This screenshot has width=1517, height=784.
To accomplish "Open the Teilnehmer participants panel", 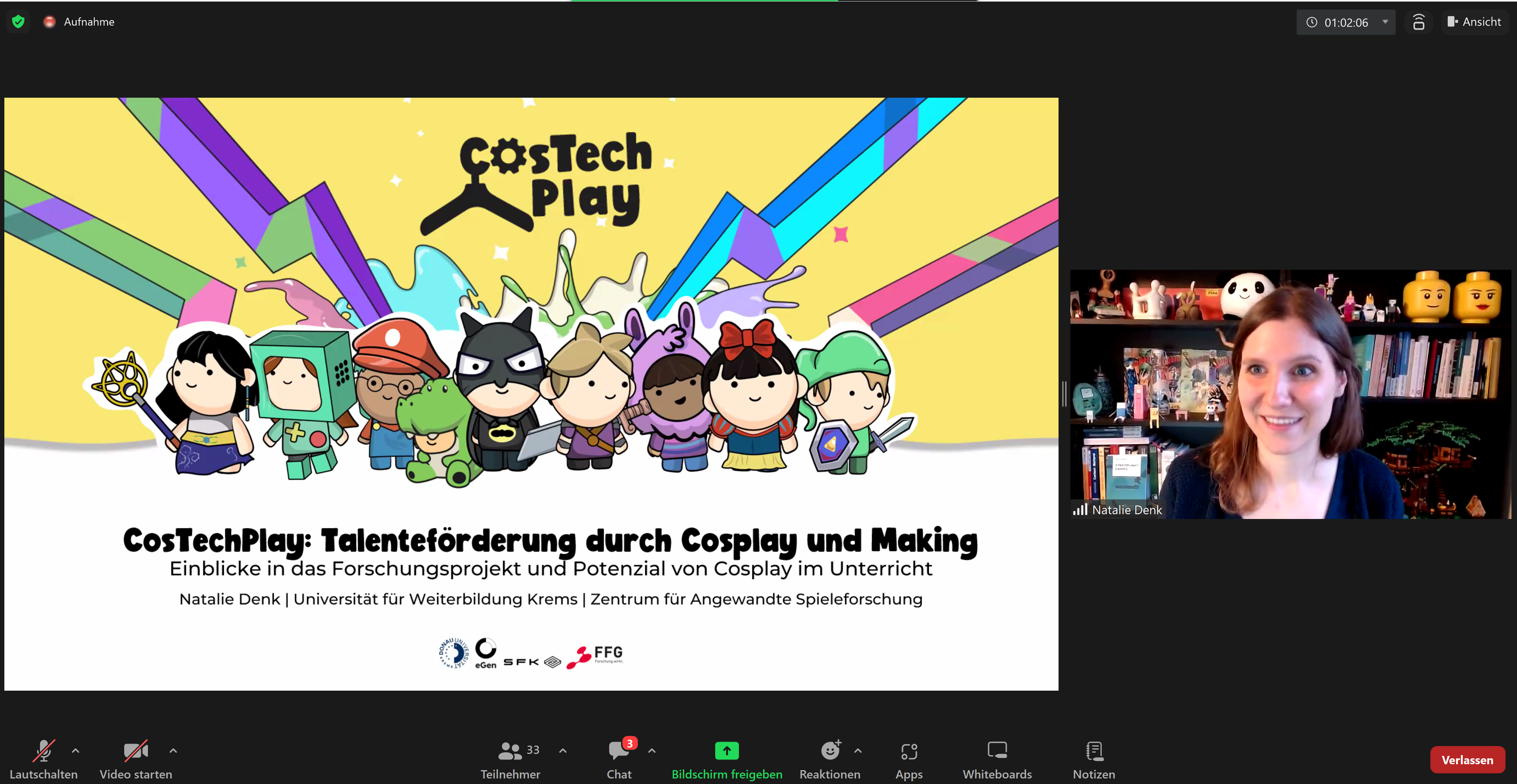I will click(x=511, y=759).
